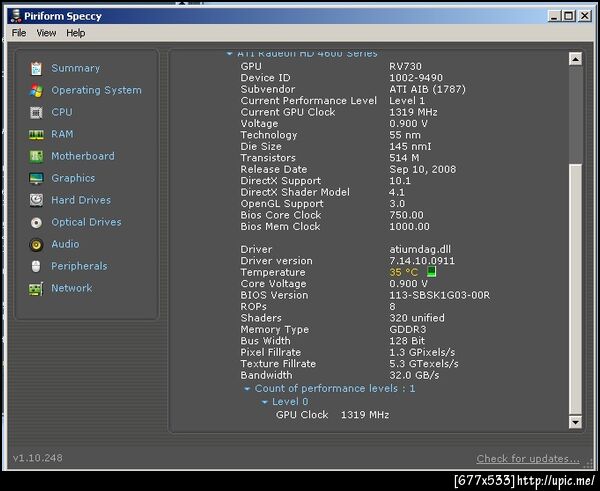Viewport: 600px width, 491px height.
Task: Click the Motherboard icon
Action: point(36,157)
